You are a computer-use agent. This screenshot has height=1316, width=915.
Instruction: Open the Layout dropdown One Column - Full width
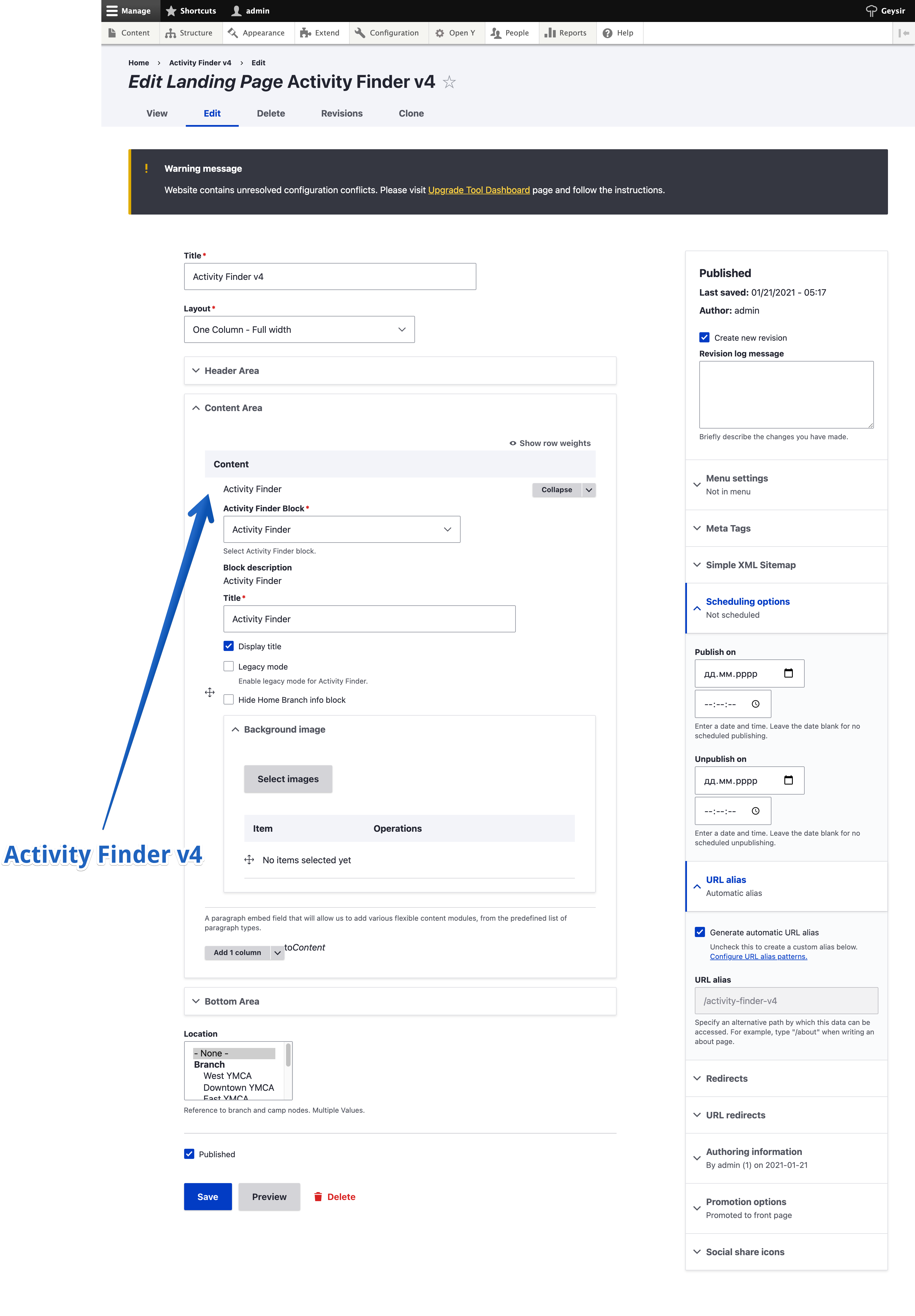299,330
